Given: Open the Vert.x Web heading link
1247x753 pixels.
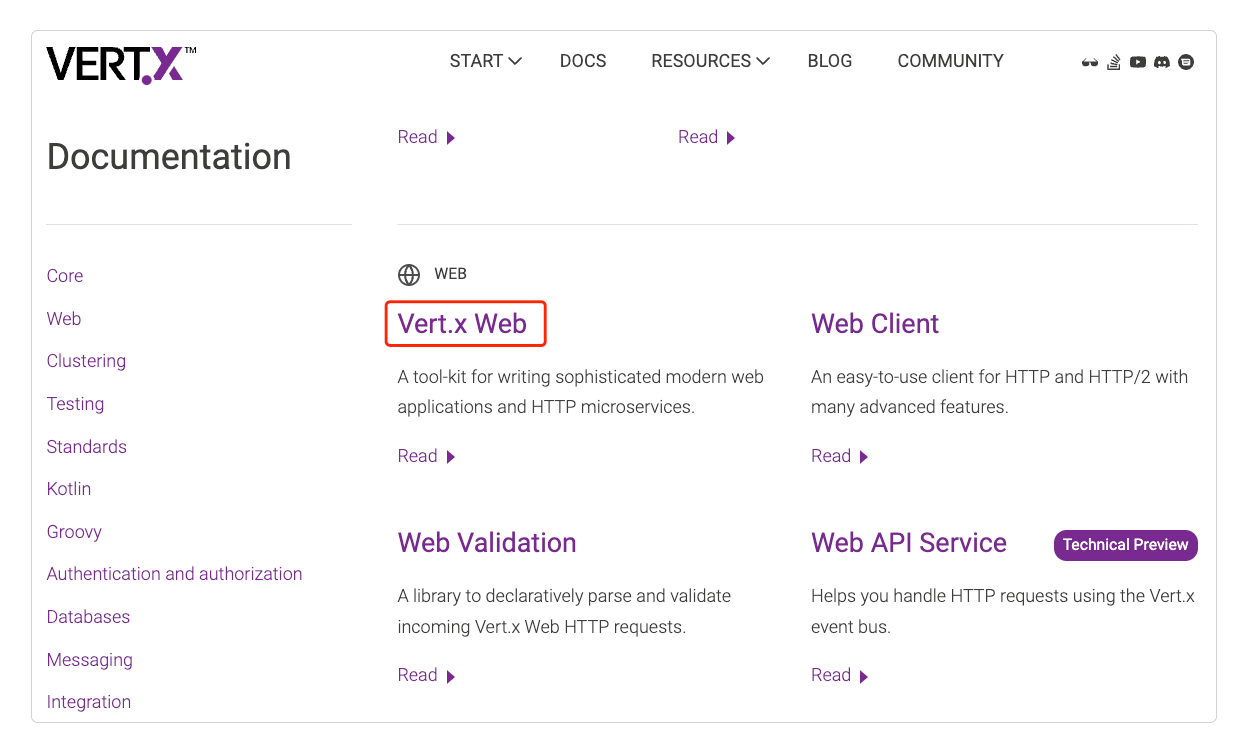Looking at the screenshot, I should pyautogui.click(x=462, y=324).
